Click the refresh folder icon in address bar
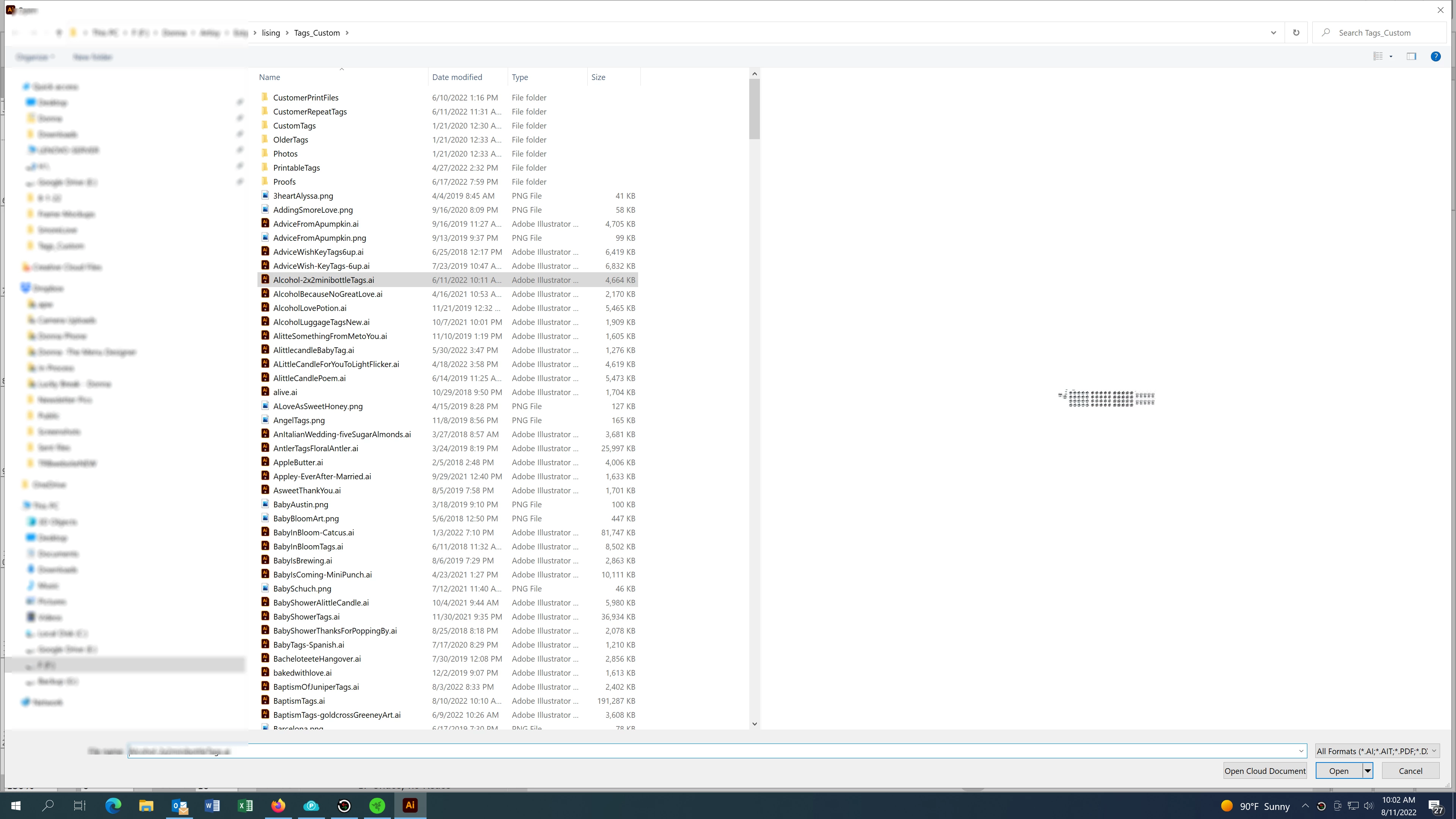 1296,33
